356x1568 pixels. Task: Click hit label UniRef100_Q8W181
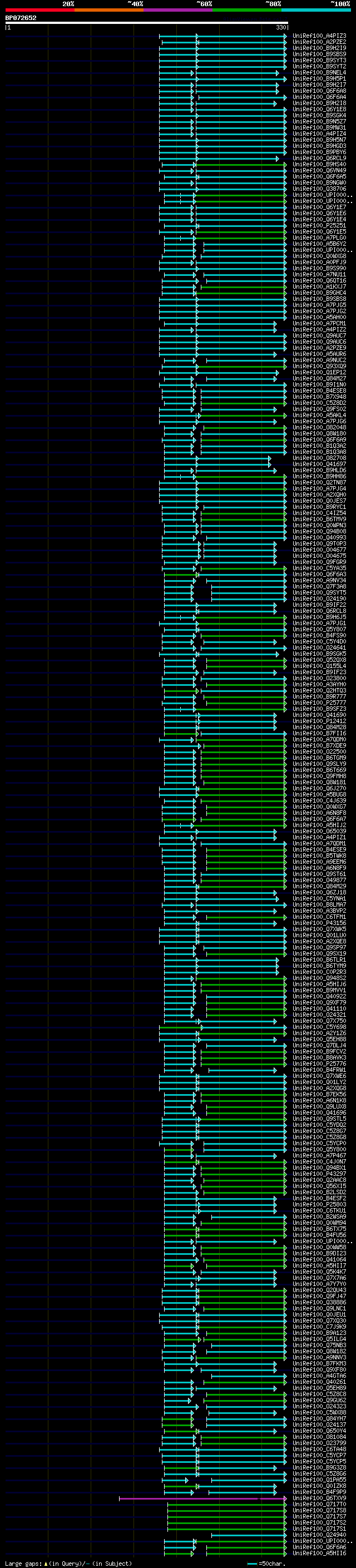click(x=319, y=782)
